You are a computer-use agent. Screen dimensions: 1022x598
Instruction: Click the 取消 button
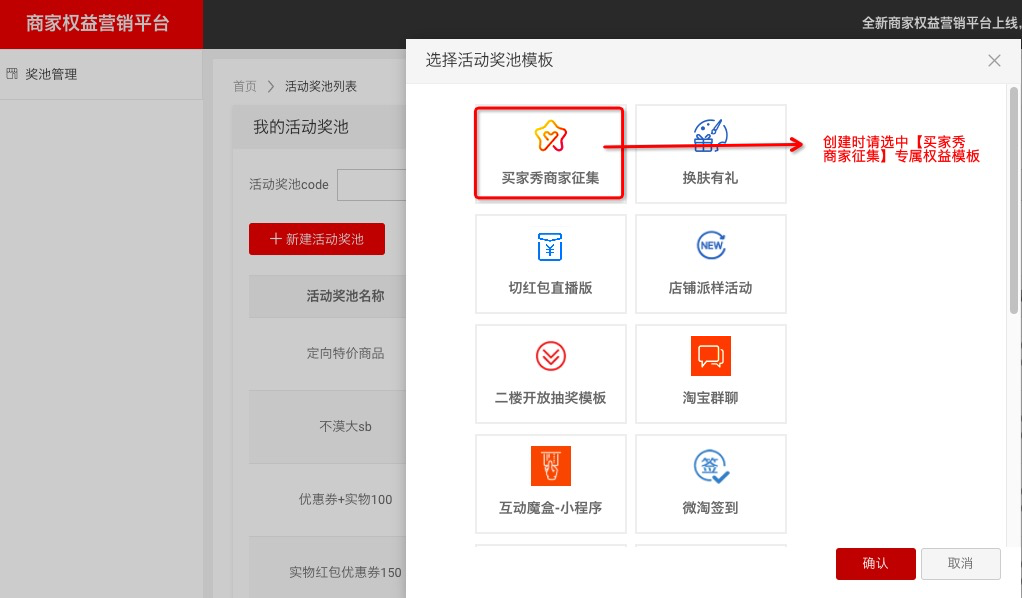point(960,563)
